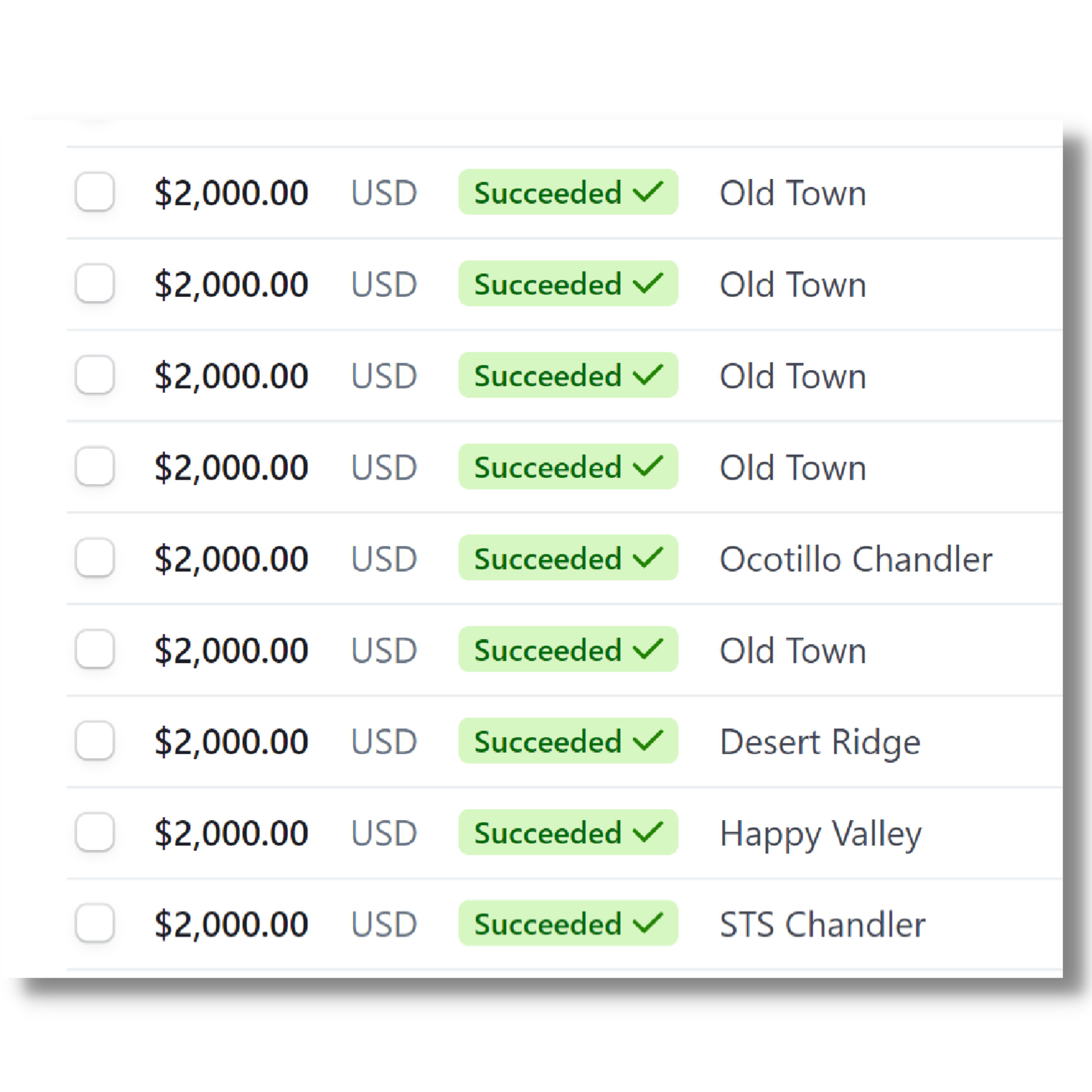1092x1092 pixels.
Task: Check the third Old Town payment row
Action: 95,375
